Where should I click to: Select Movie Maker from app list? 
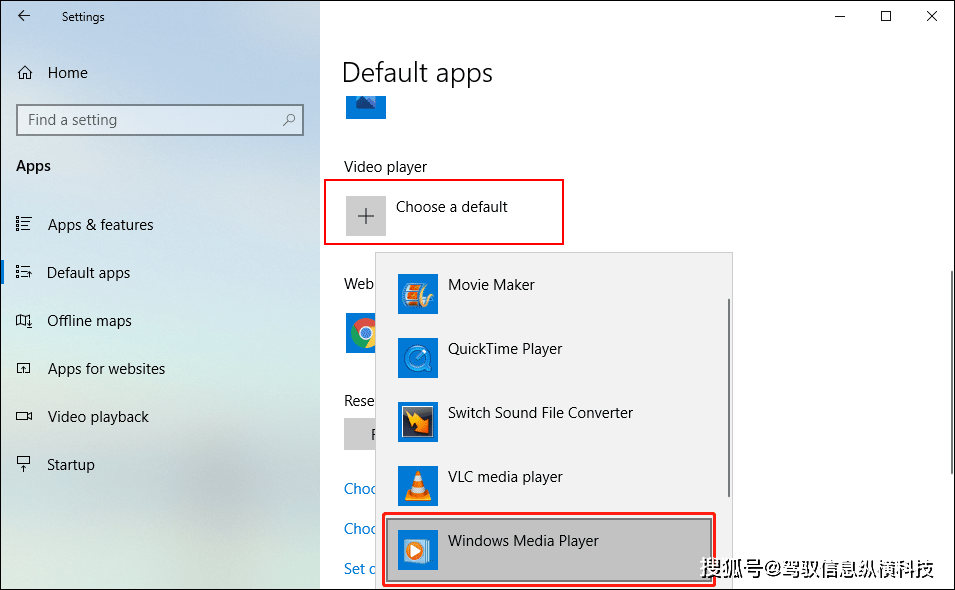click(491, 285)
